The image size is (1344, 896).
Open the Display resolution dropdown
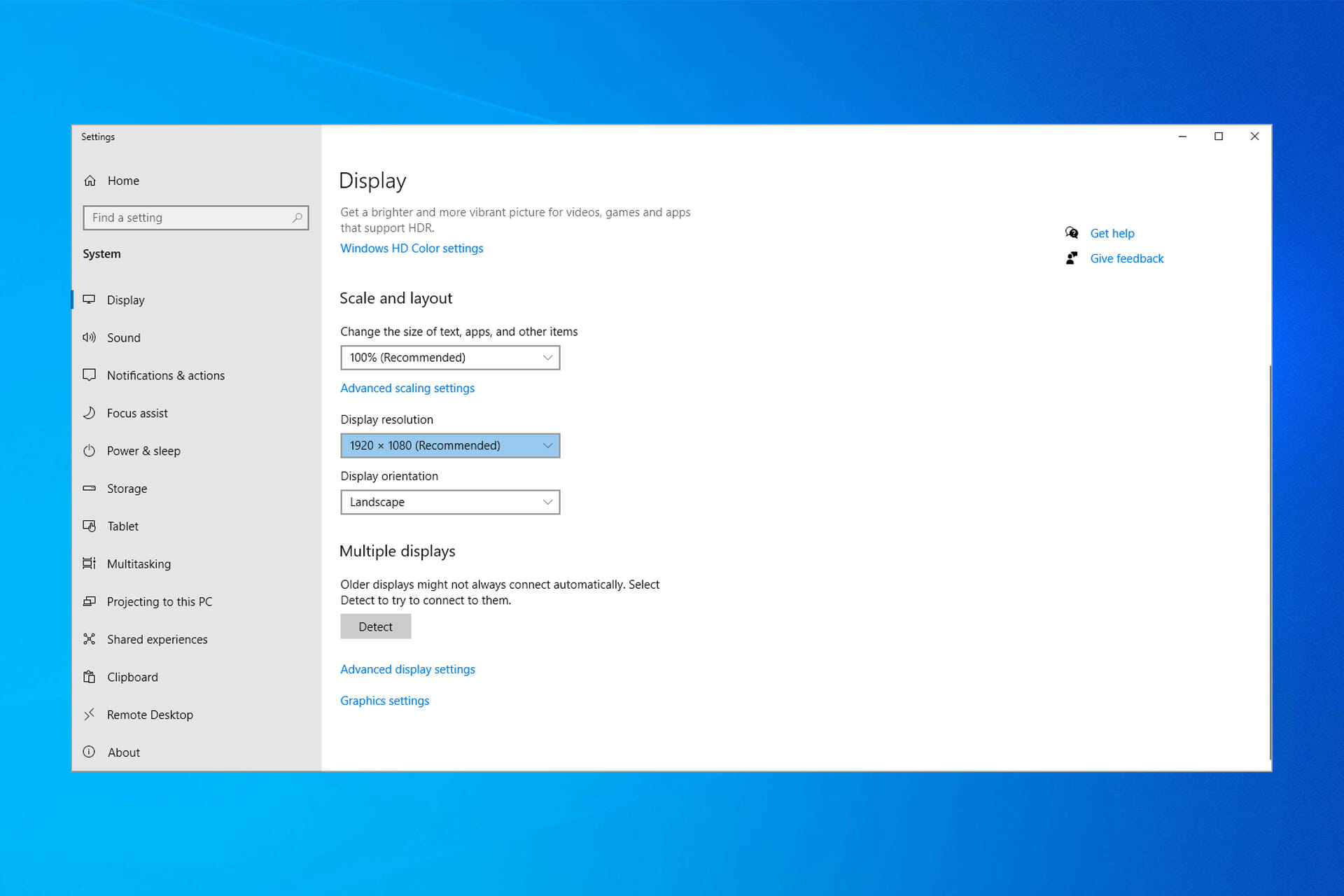450,446
